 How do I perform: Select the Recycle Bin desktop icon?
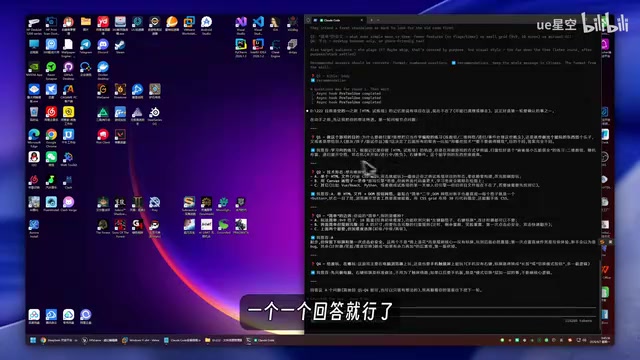34,114
